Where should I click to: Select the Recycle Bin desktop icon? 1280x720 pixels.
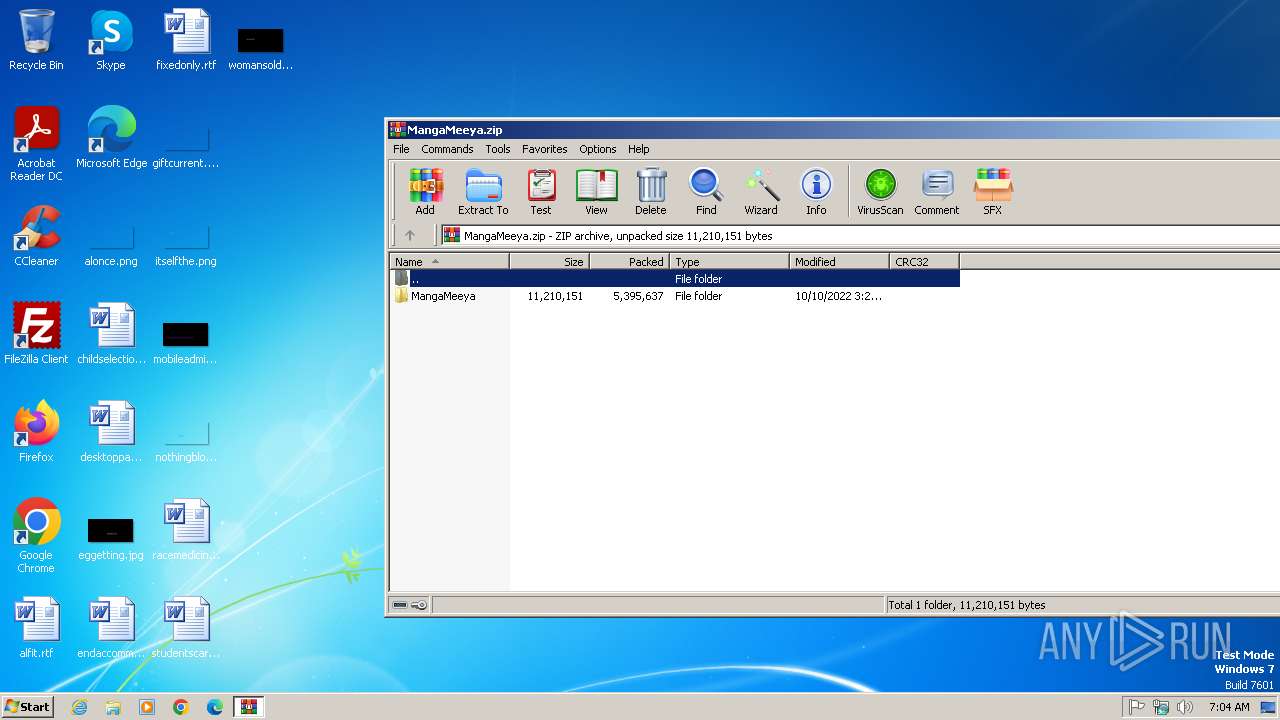[x=36, y=40]
